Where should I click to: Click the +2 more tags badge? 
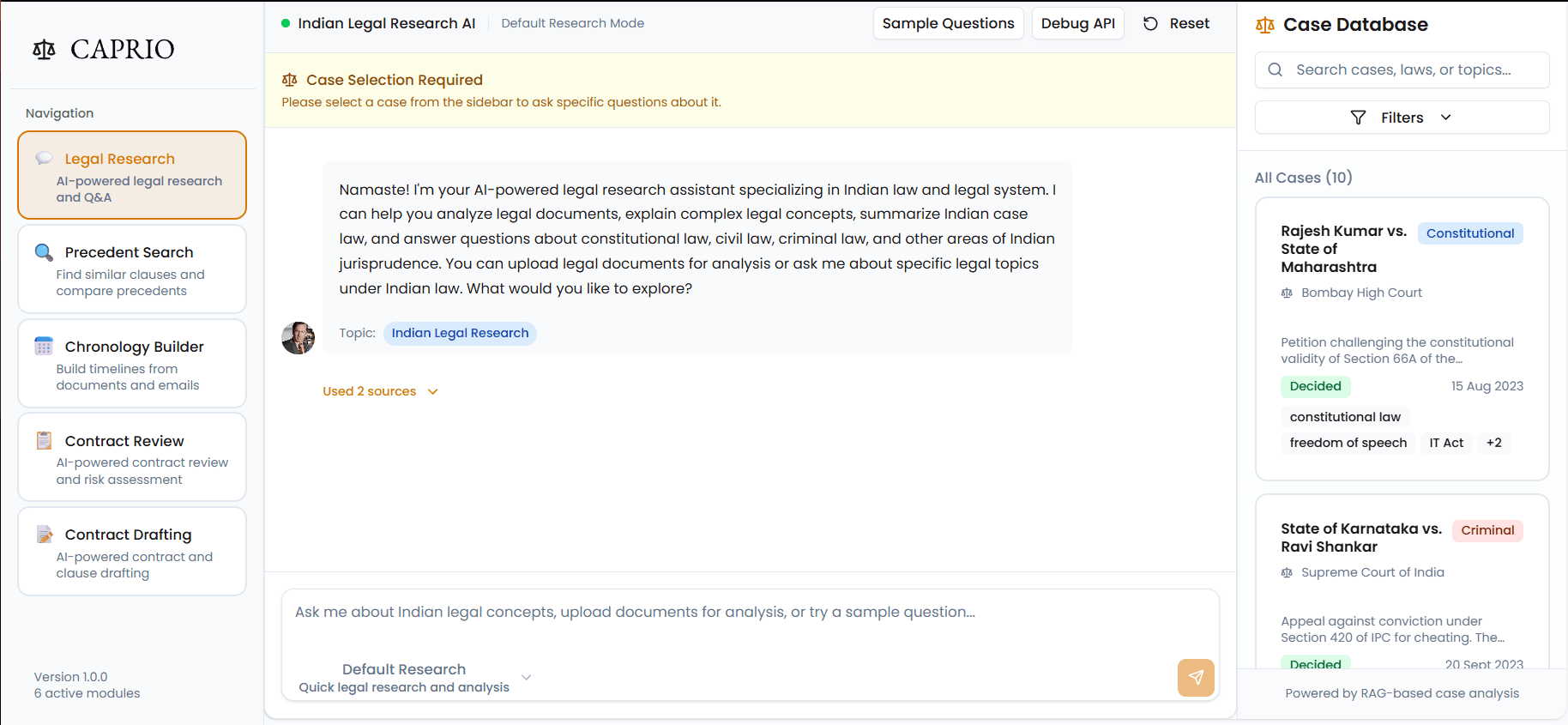point(1493,443)
